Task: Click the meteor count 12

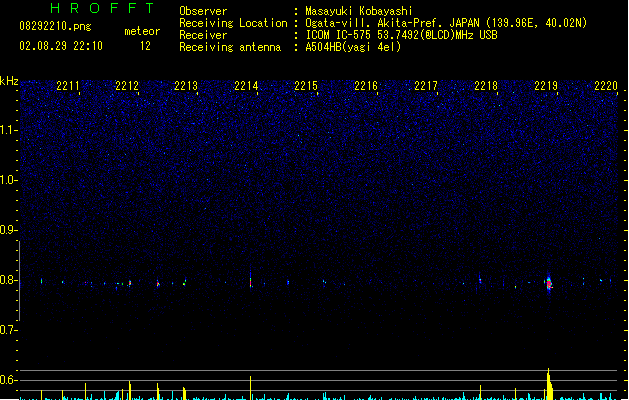Action: pos(145,46)
